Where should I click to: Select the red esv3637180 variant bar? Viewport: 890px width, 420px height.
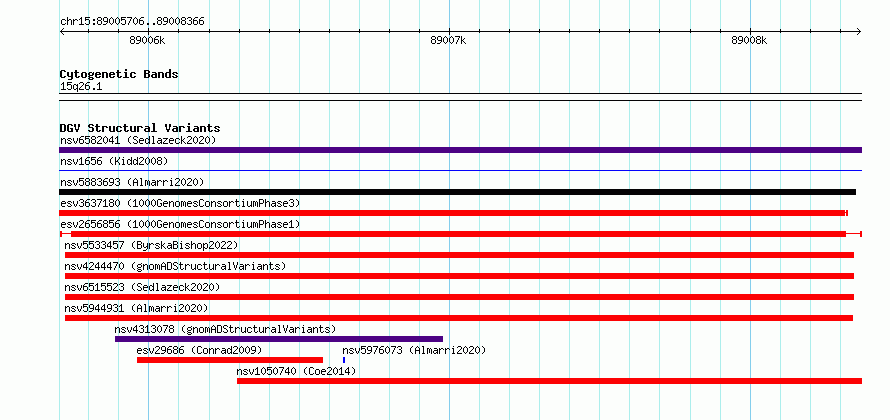point(454,213)
